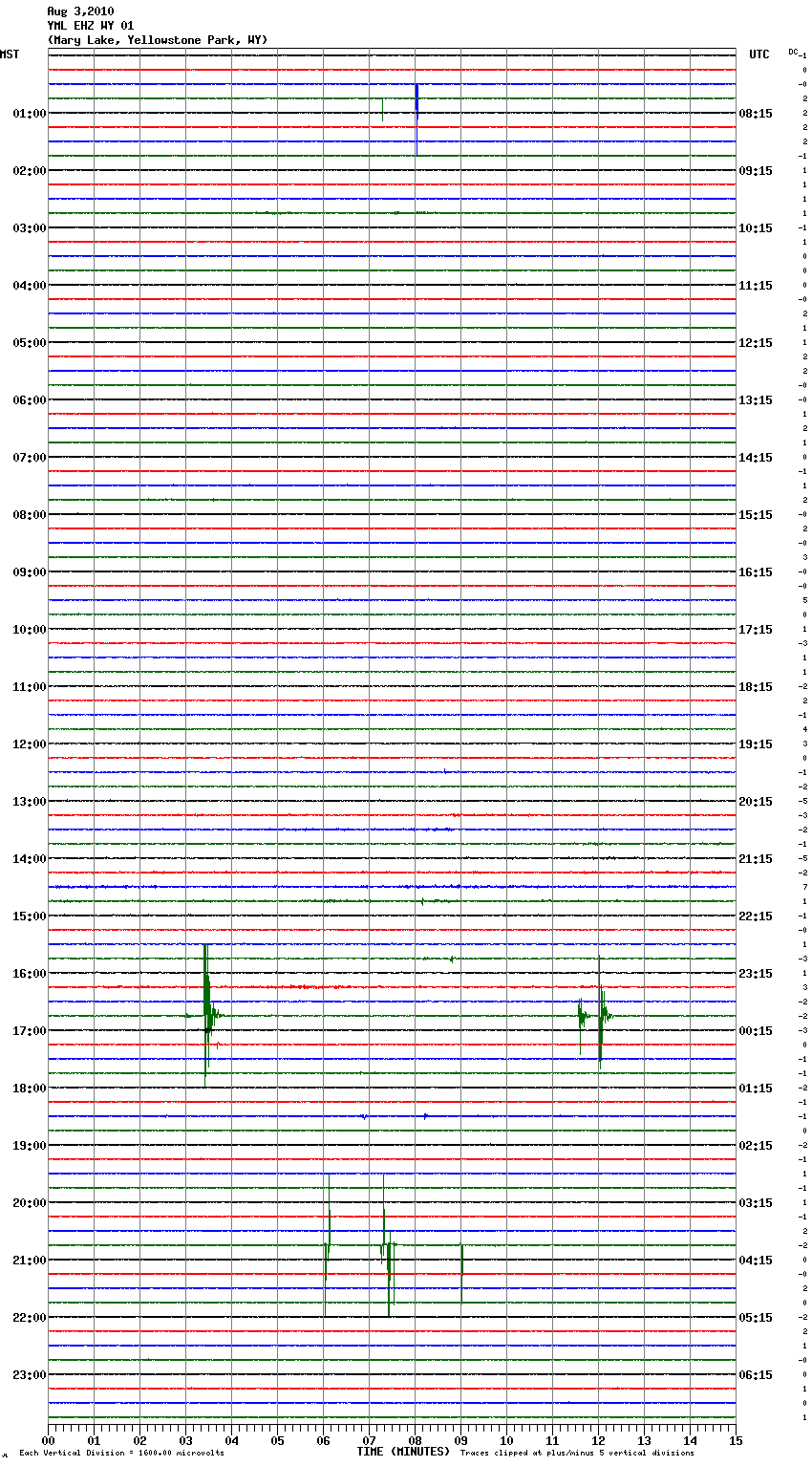Click the '17:15' UTC time label
Viewport: 812px width, 1466px height.
click(x=756, y=630)
